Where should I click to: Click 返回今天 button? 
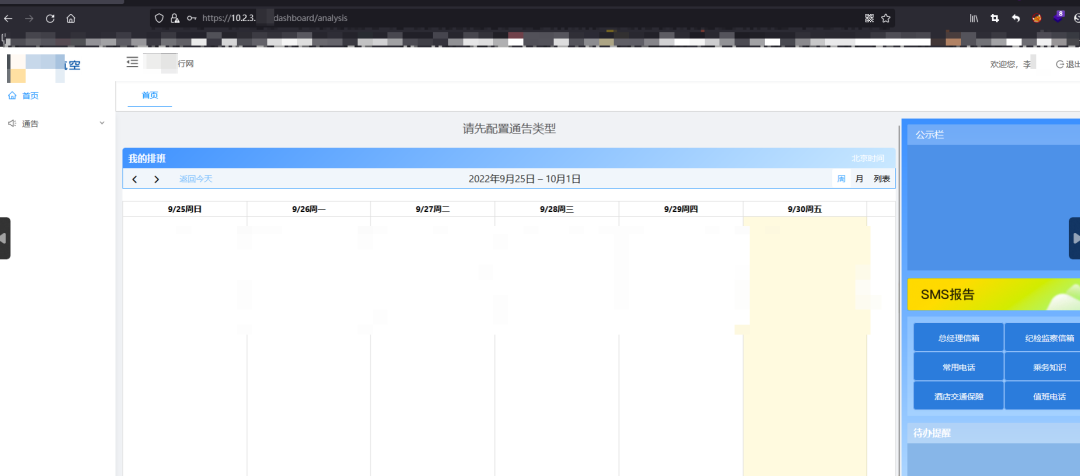[x=196, y=179]
